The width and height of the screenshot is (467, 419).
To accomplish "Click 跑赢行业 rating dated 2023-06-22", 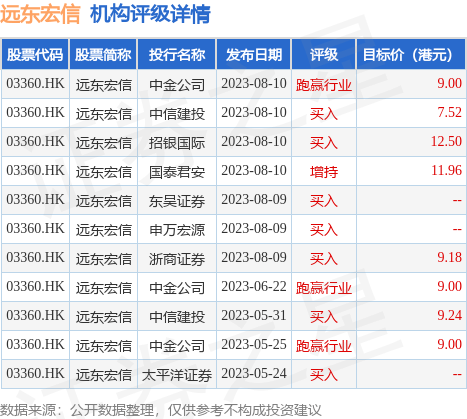I will click(x=324, y=287).
